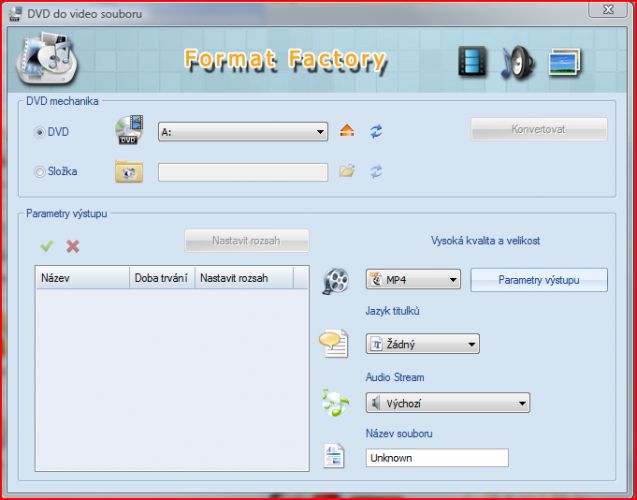Click the Audio Stream label

click(395, 377)
